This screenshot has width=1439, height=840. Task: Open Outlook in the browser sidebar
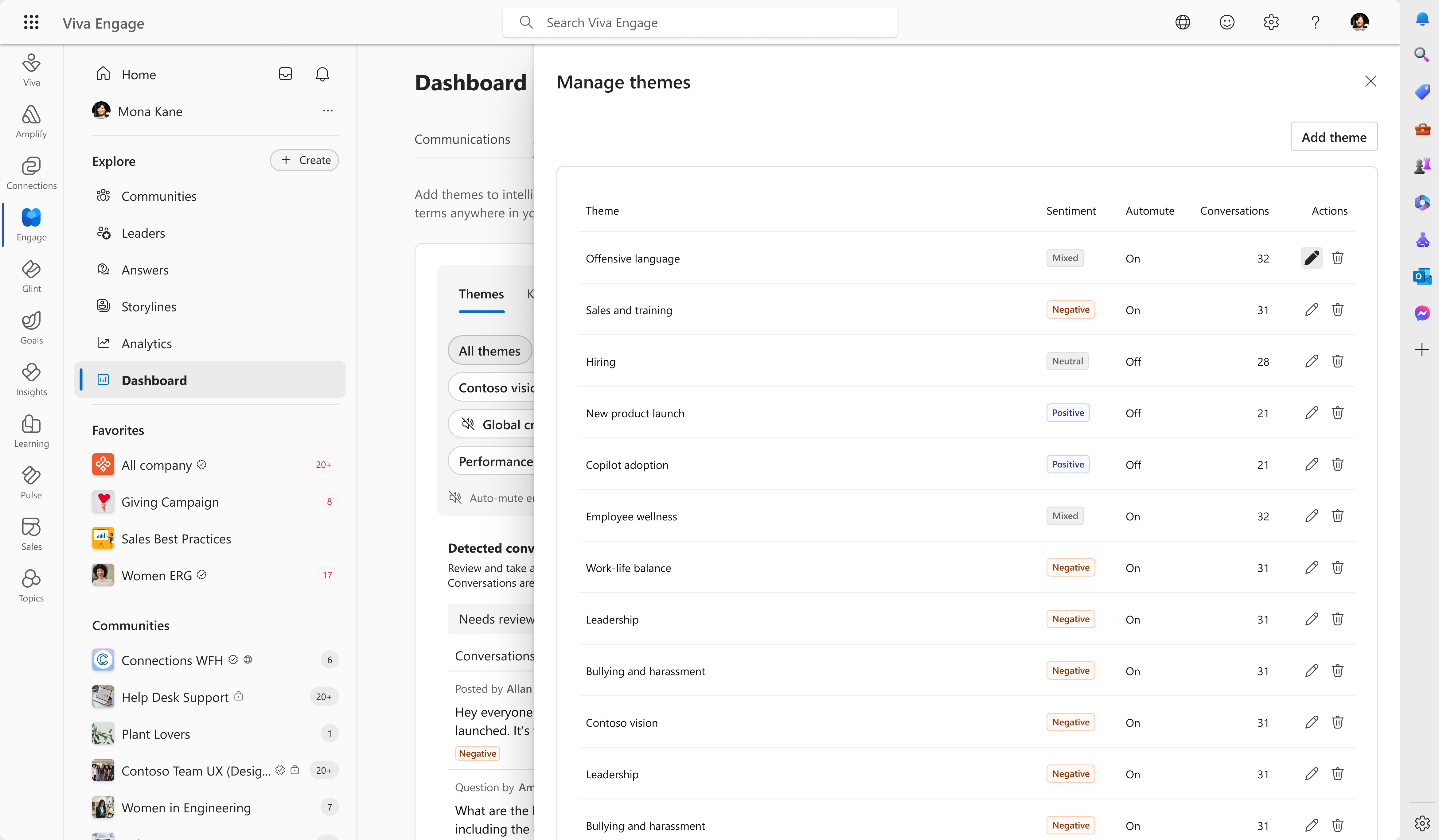tap(1422, 276)
